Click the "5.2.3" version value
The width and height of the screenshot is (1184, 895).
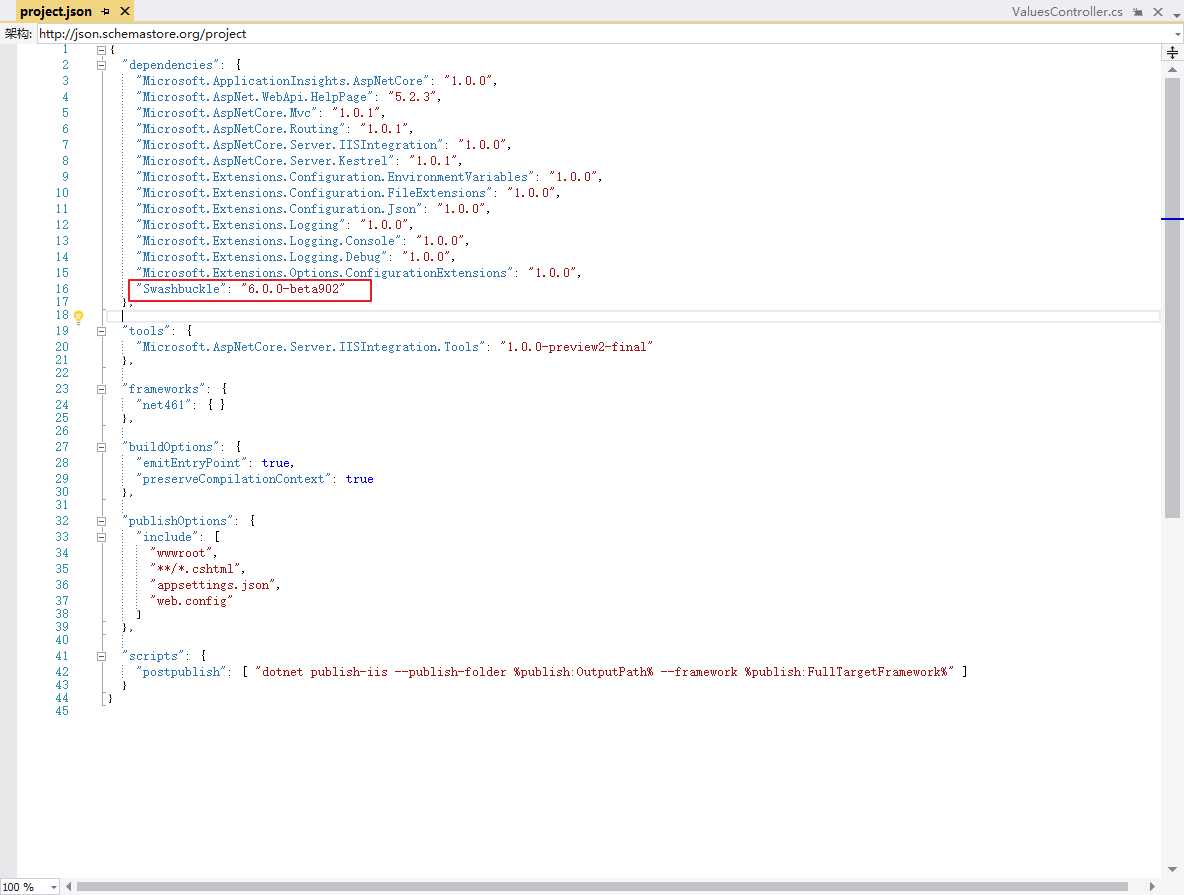point(412,97)
